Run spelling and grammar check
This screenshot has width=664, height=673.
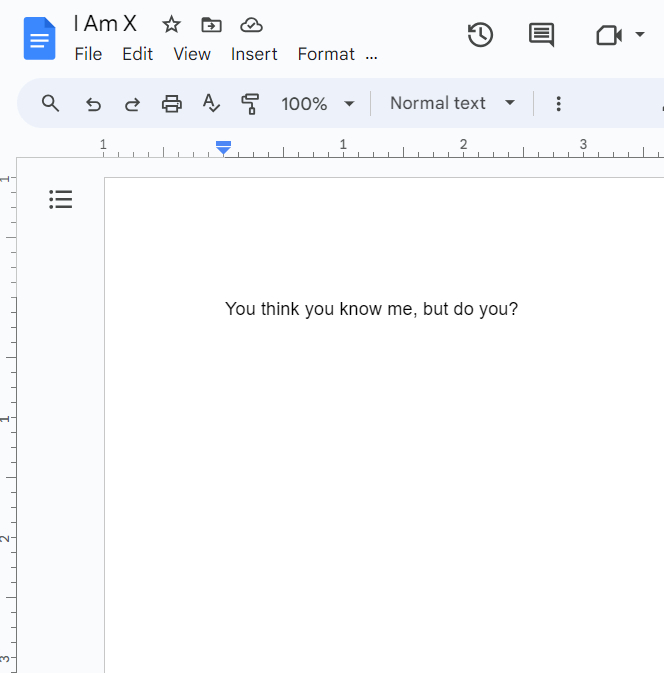point(211,103)
